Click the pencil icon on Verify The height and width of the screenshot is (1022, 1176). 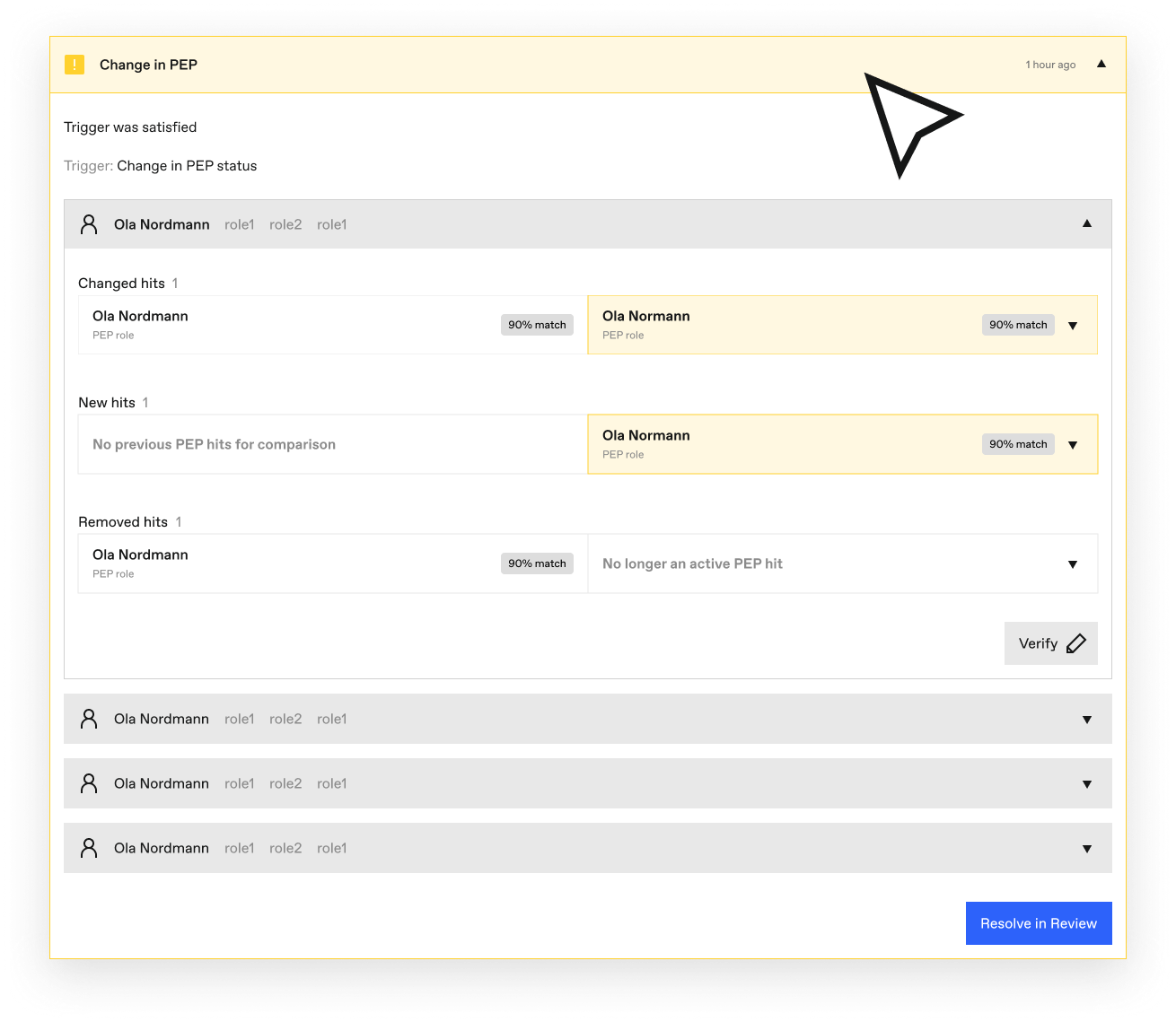(1076, 643)
